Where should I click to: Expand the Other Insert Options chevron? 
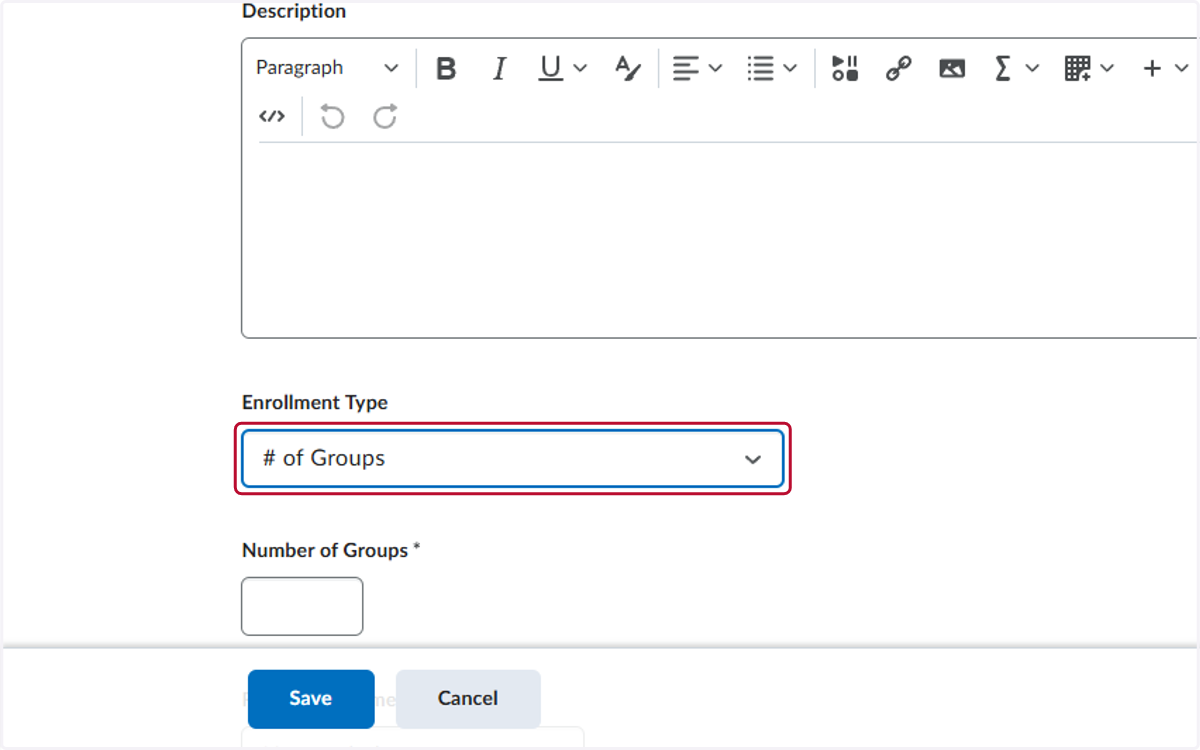point(1182,68)
